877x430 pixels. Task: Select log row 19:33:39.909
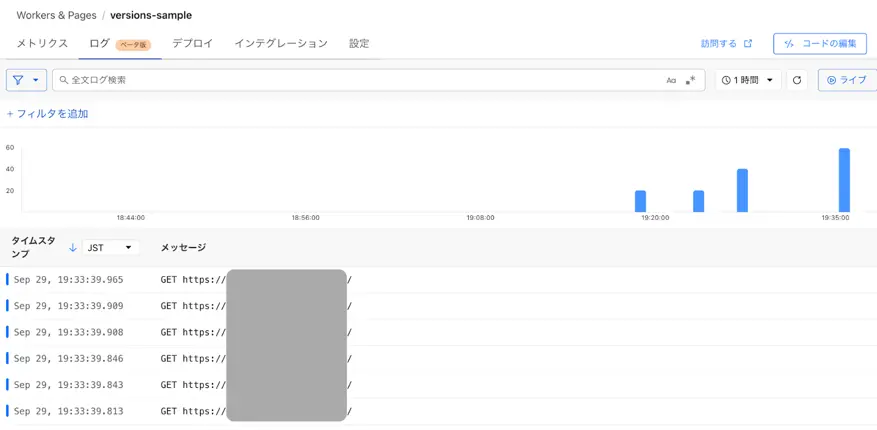[438, 306]
